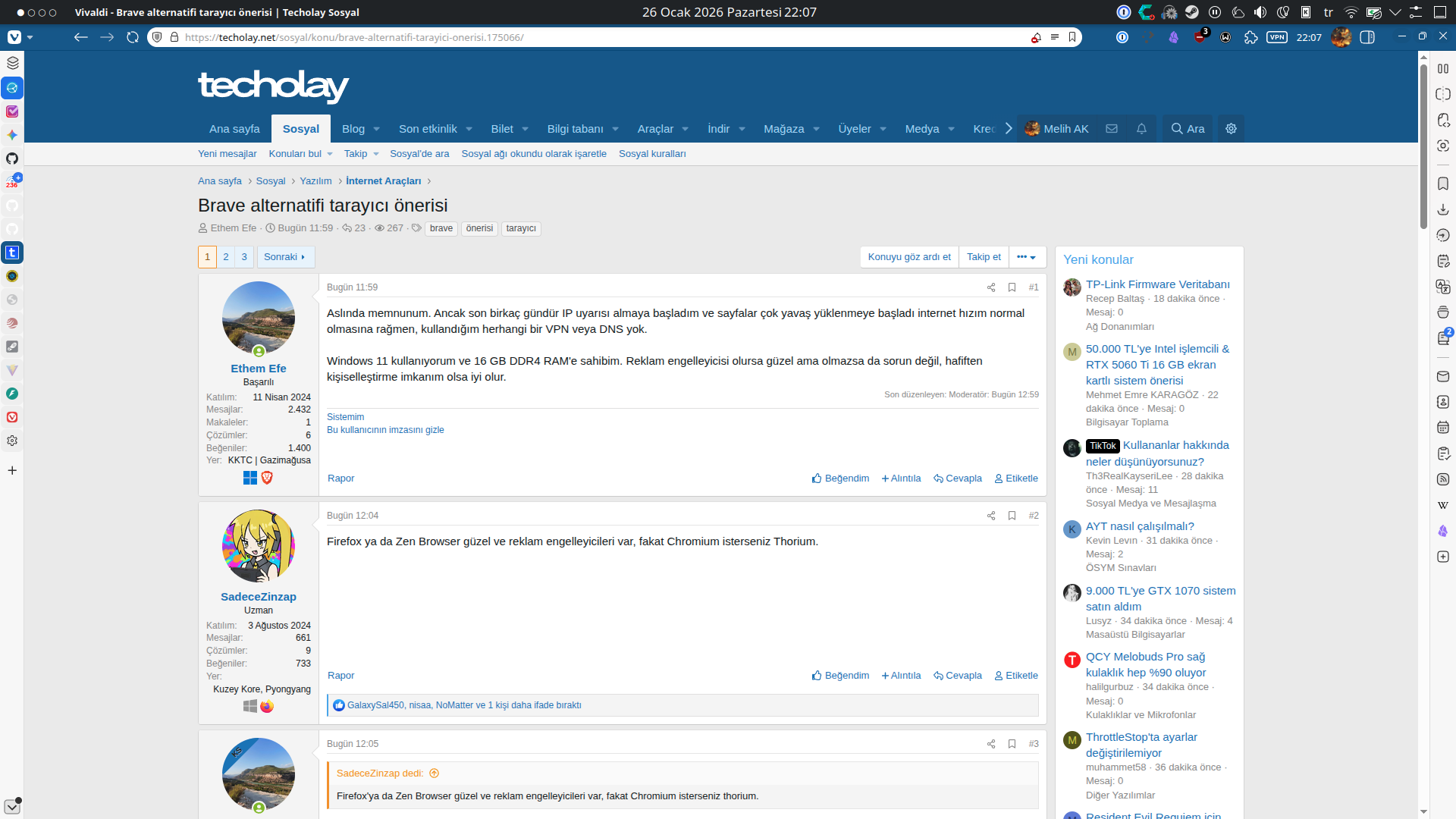Share post #2 with the share icon

(990, 516)
